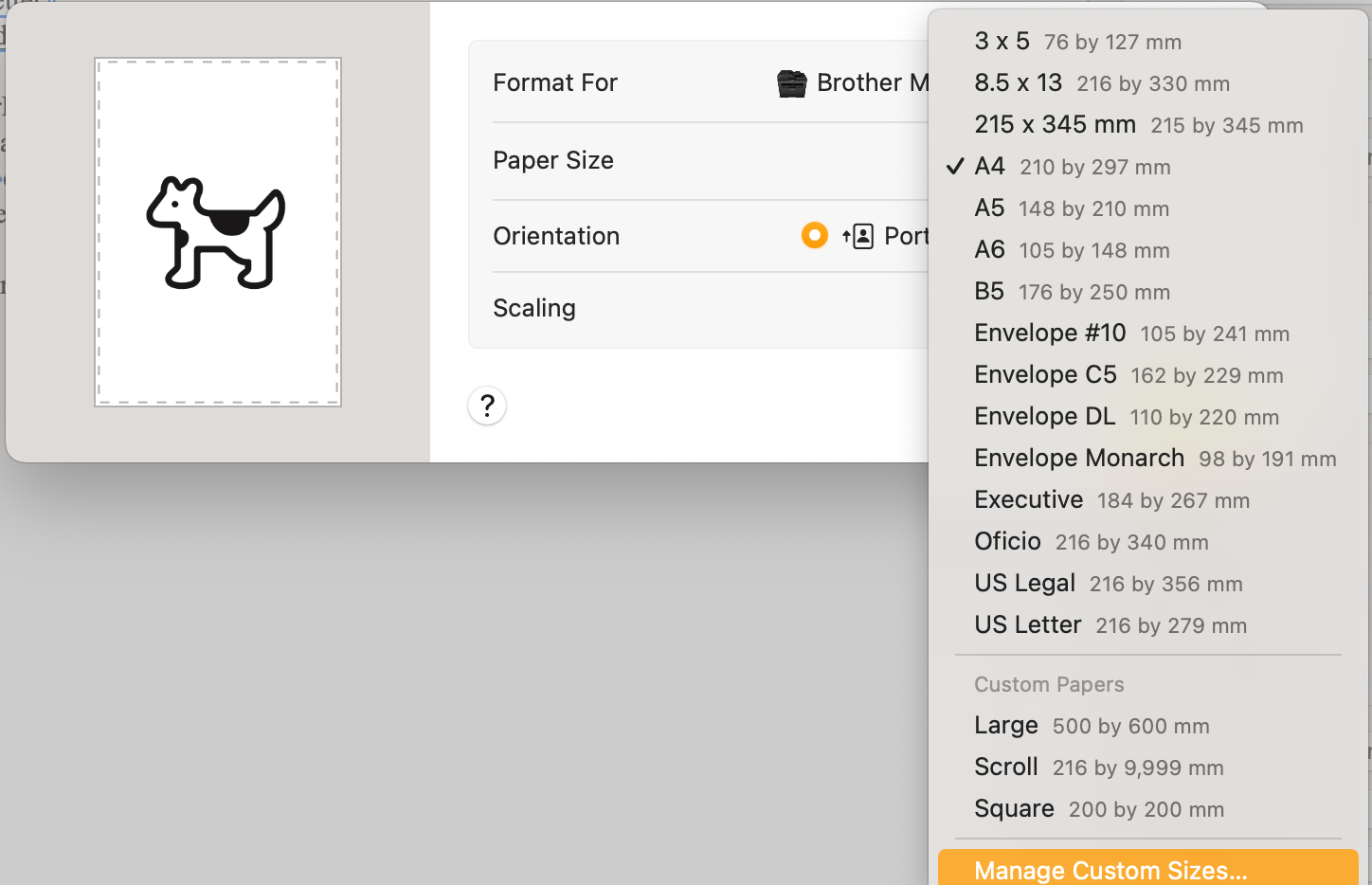The width and height of the screenshot is (1372, 885).
Task: Select Envelope C5 size
Action: (1148, 375)
